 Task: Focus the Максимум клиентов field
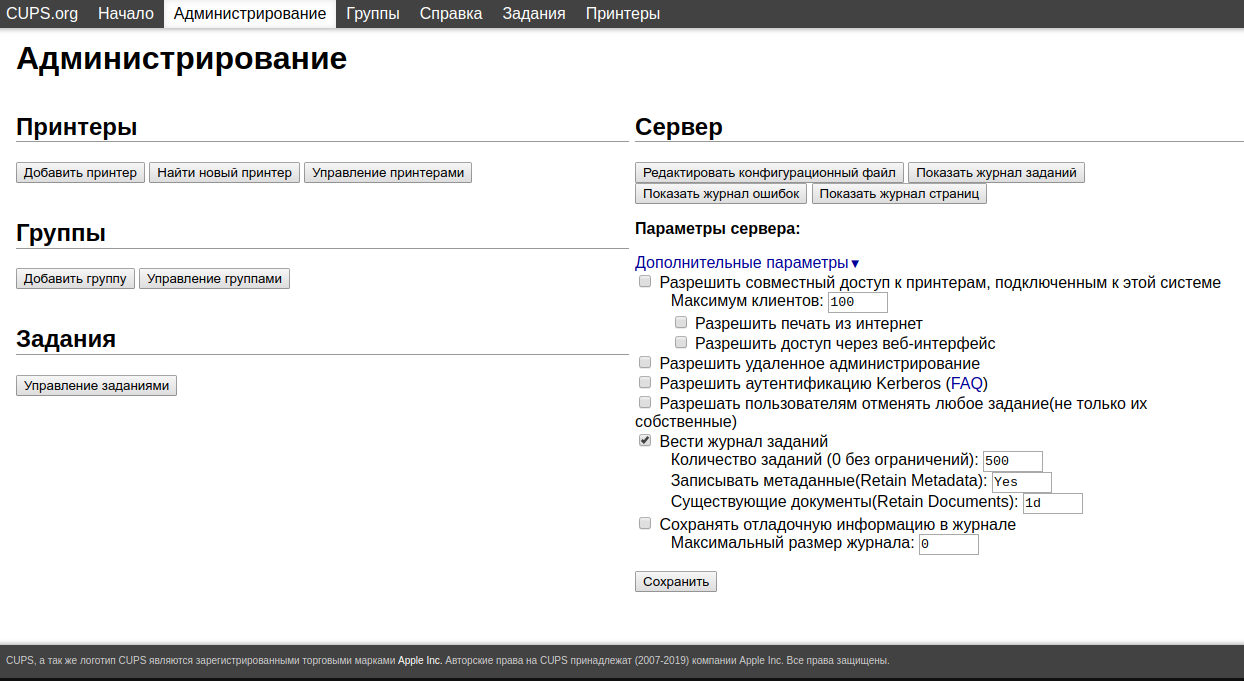click(858, 302)
